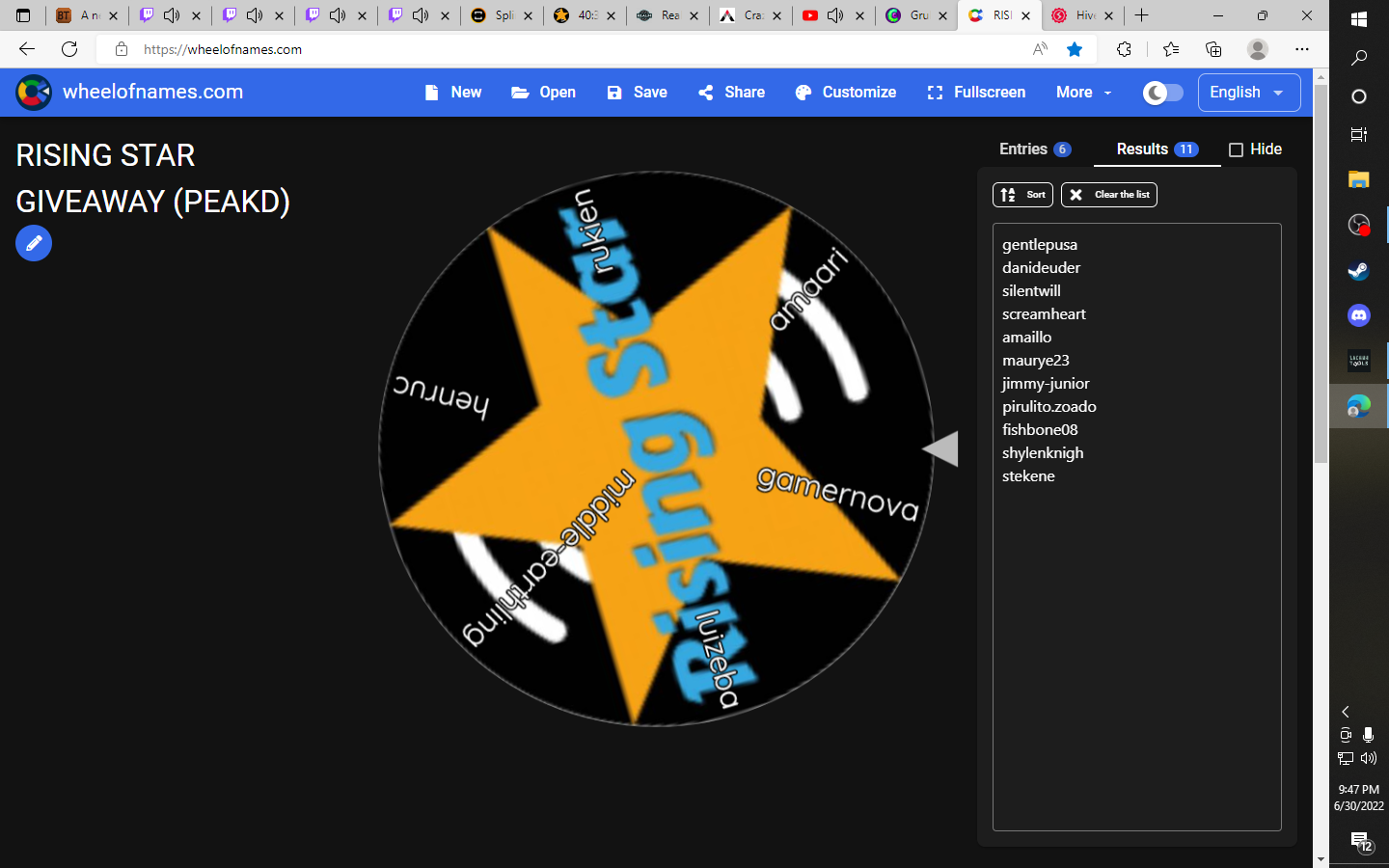
Task: Go back in browser
Action: [x=27, y=49]
